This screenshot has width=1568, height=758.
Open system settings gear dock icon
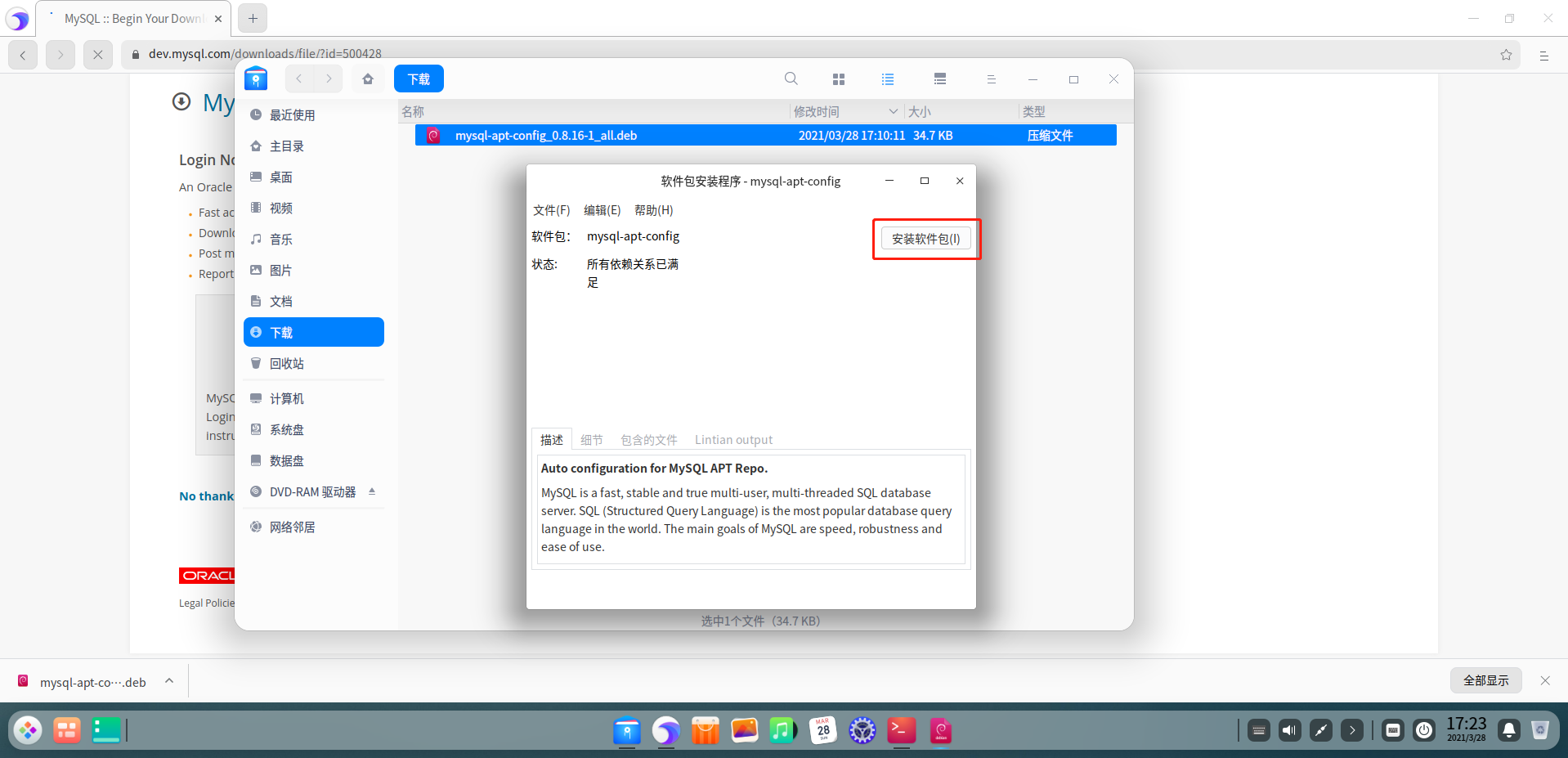point(862,730)
